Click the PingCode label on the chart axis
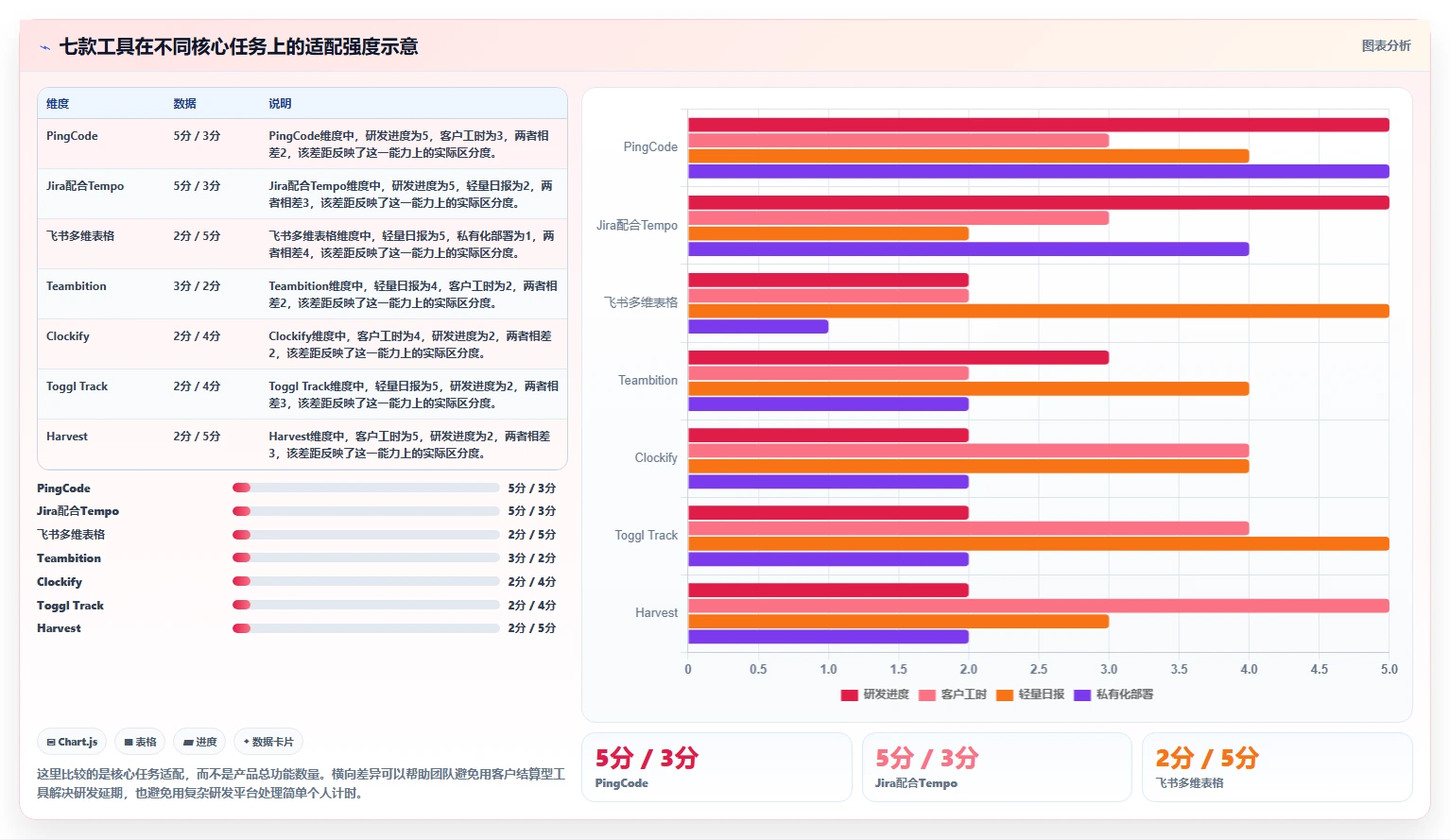This screenshot has width=1450, height=840. point(650,147)
